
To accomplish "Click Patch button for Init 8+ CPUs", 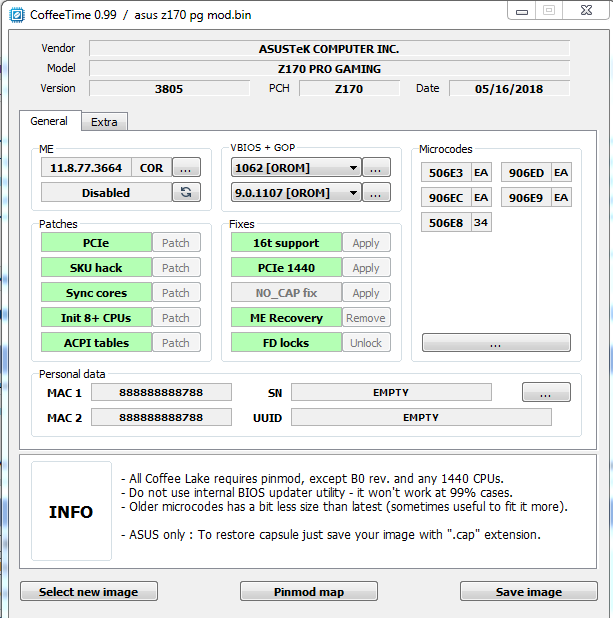I will (176, 317).
